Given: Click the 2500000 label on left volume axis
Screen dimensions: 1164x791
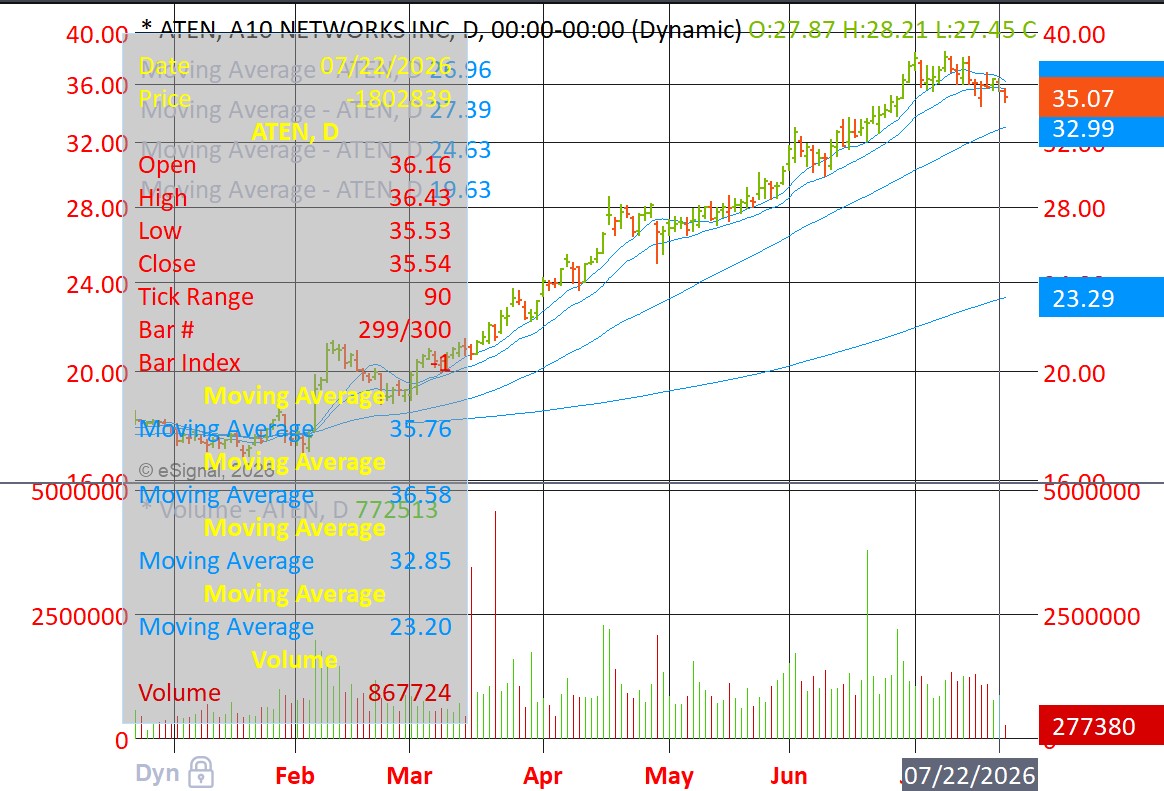Looking at the screenshot, I should pyautogui.click(x=79, y=616).
